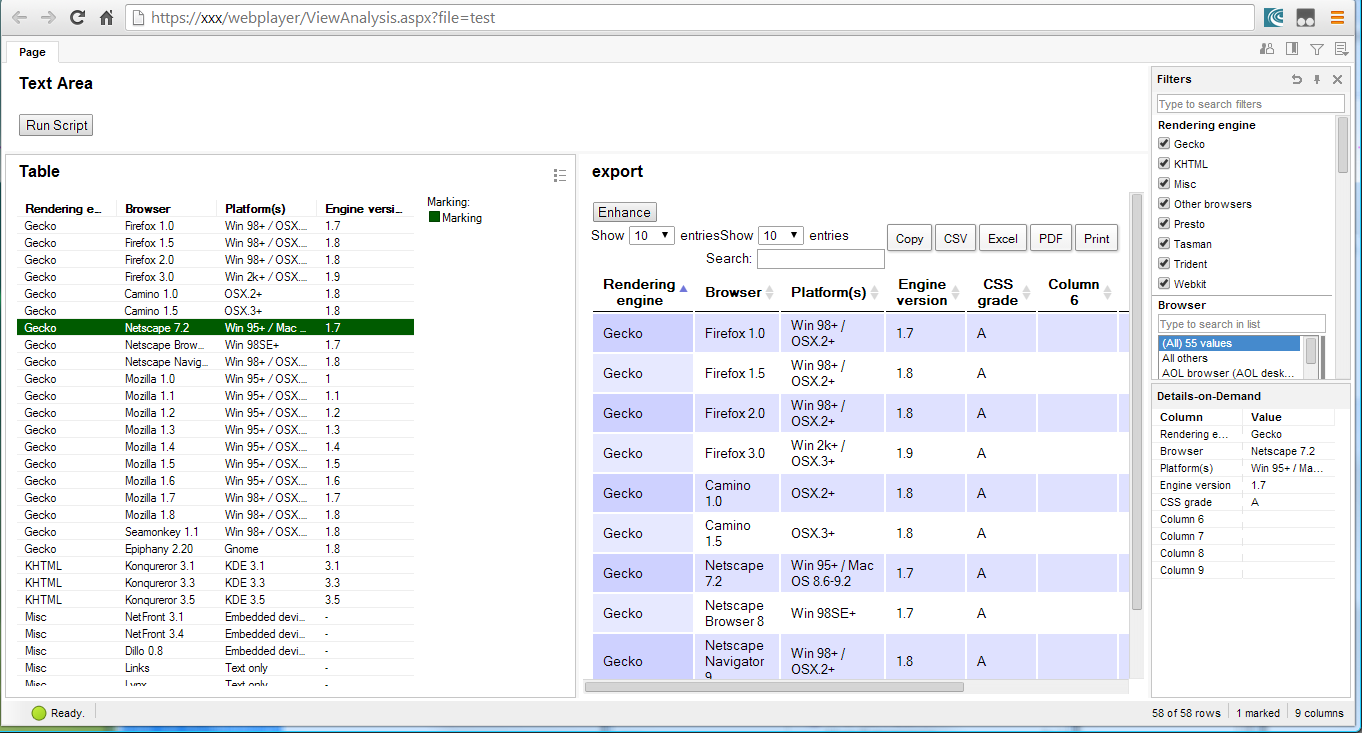Pin the Filters panel
Screen dimensions: 1362x733
coord(1317,79)
